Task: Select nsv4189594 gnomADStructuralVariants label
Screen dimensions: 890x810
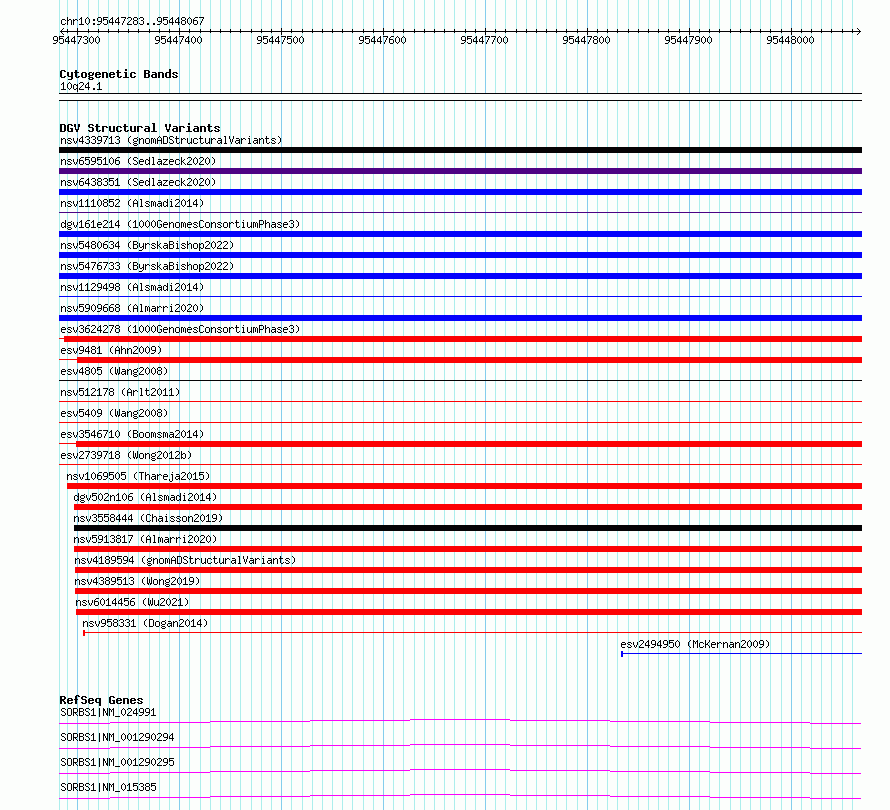Action: pos(185,560)
